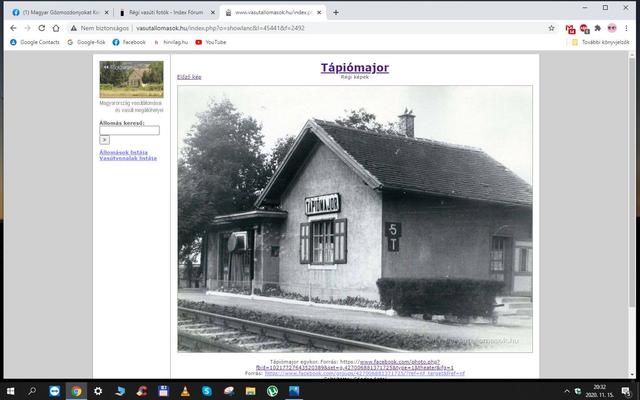Image resolution: width=640 pixels, height=400 pixels.
Task: Go to 'Előző kép' previous picture
Action: point(189,77)
